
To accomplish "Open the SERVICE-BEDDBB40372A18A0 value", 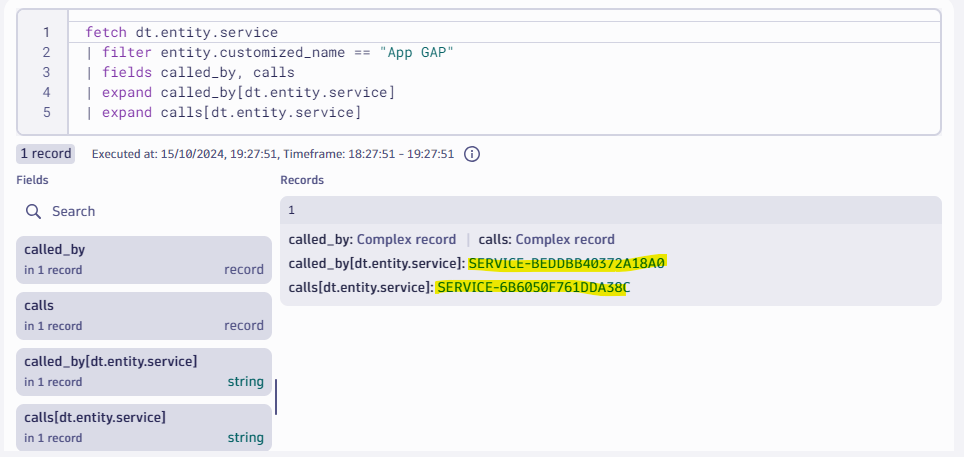I will (566, 263).
